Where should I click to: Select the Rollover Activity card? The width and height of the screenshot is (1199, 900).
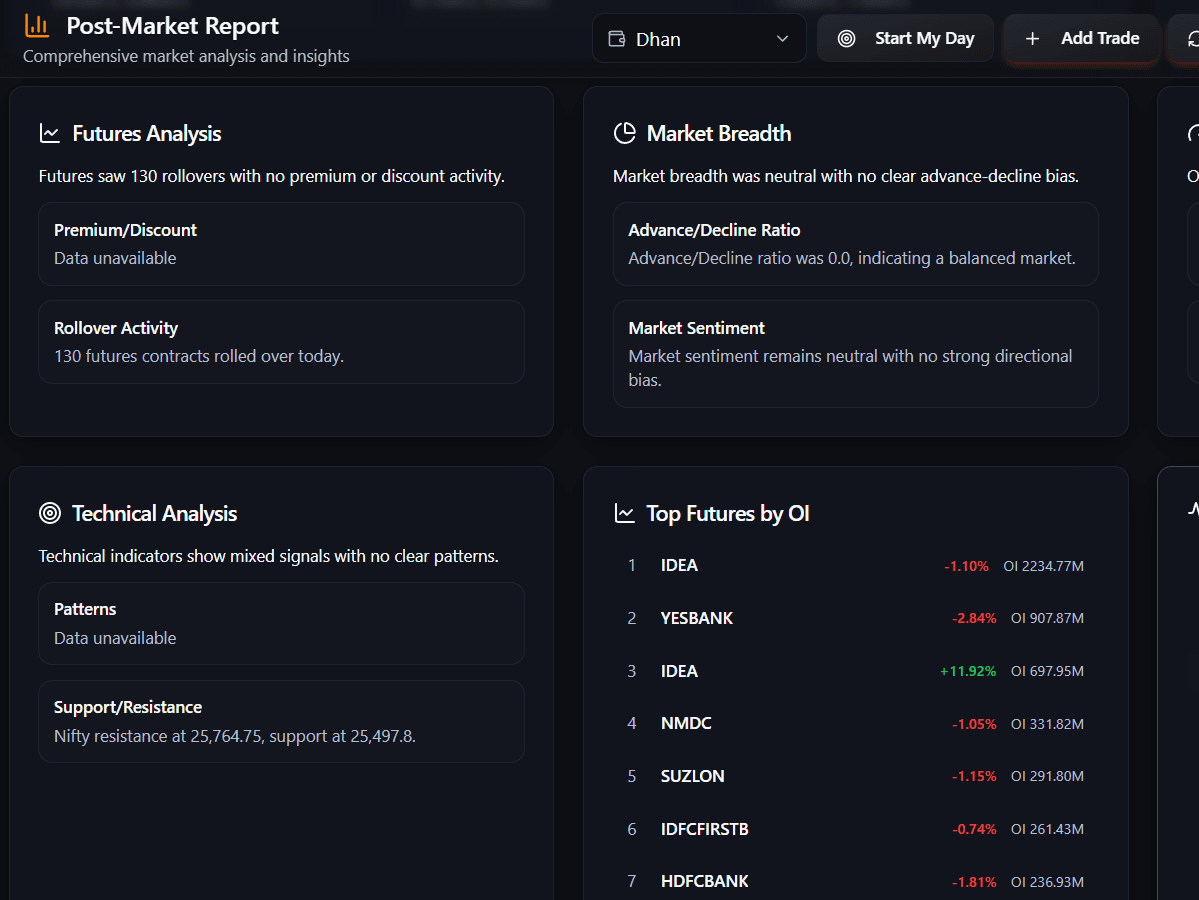281,342
